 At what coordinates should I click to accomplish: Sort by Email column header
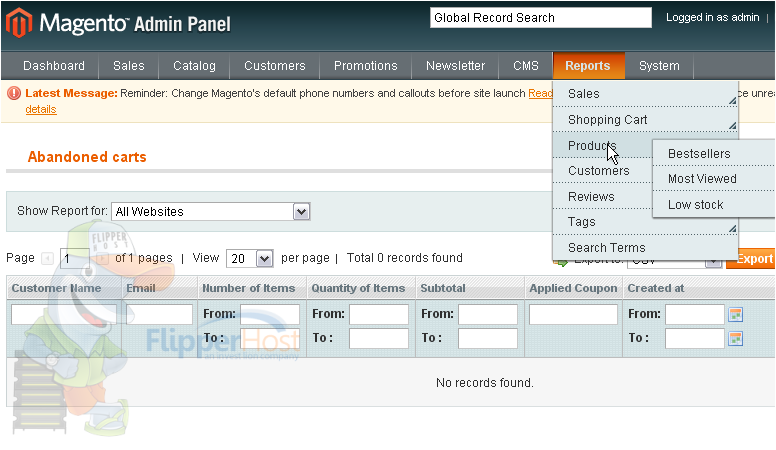coord(141,288)
